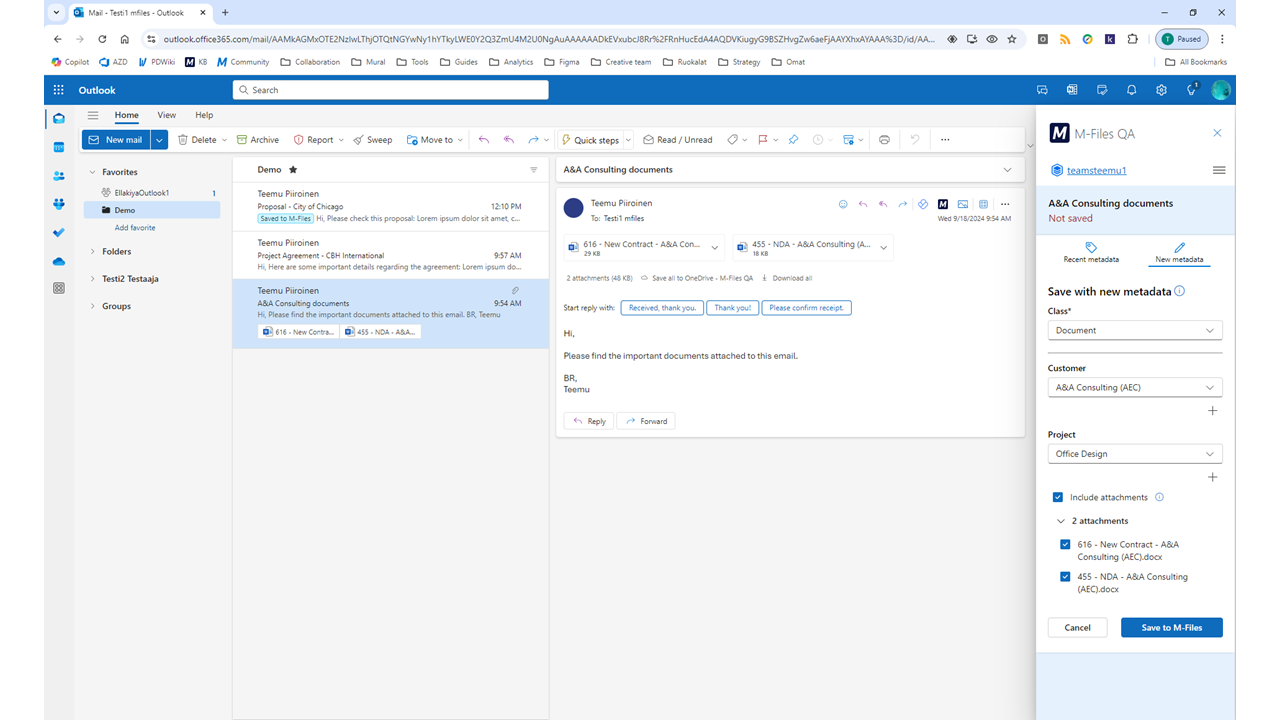Click the Sweep toolbar button

[373, 140]
